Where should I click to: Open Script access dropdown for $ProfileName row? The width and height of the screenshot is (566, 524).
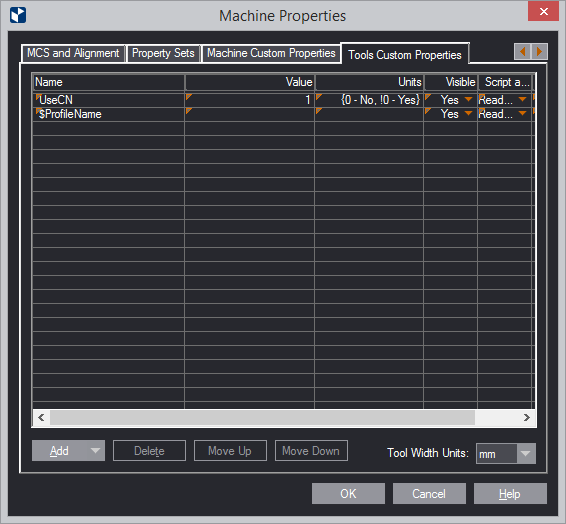tap(522, 113)
